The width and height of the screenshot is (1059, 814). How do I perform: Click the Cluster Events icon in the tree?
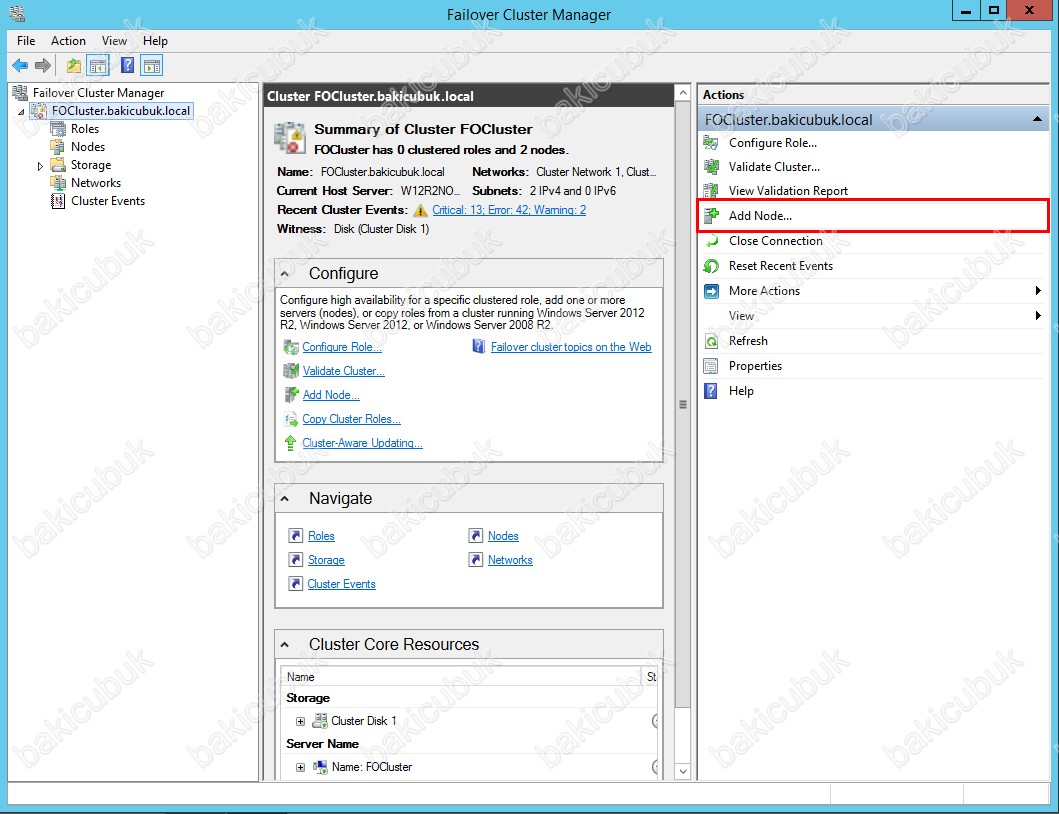tap(58, 201)
